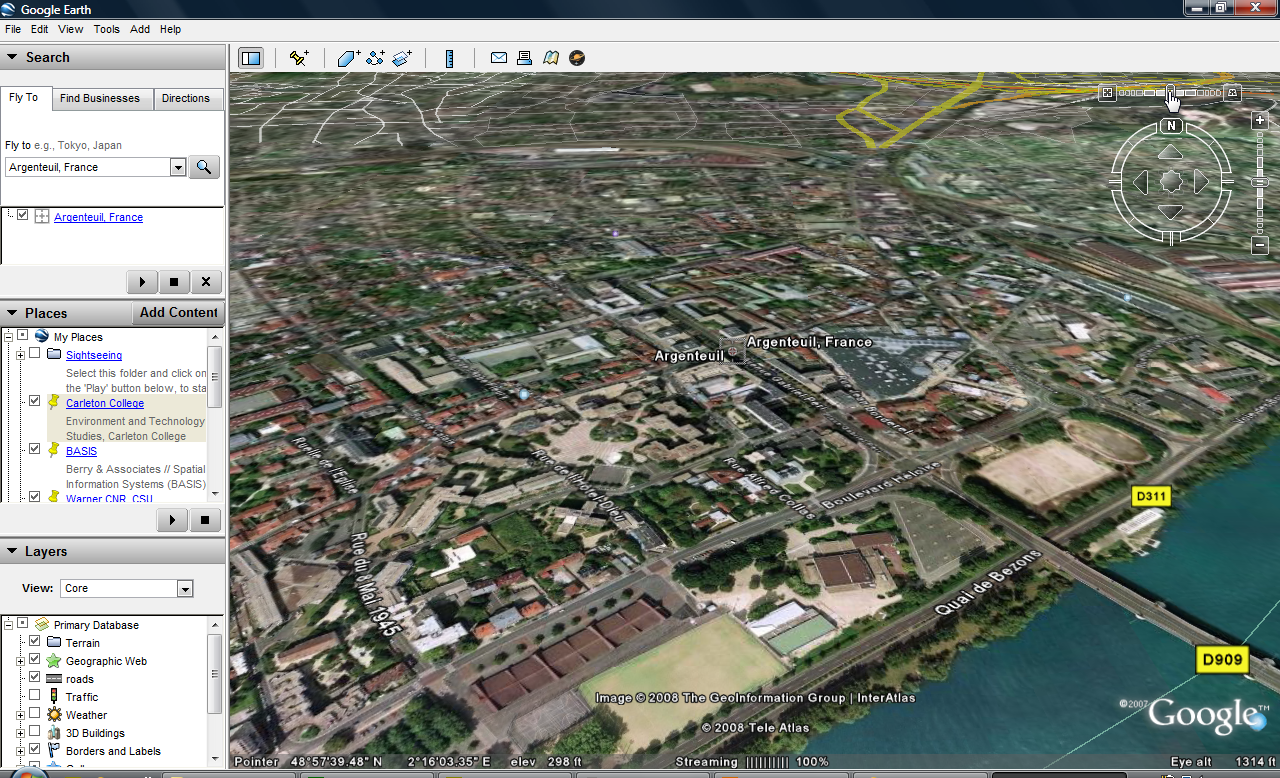Open the Layers View dropdown

point(185,589)
